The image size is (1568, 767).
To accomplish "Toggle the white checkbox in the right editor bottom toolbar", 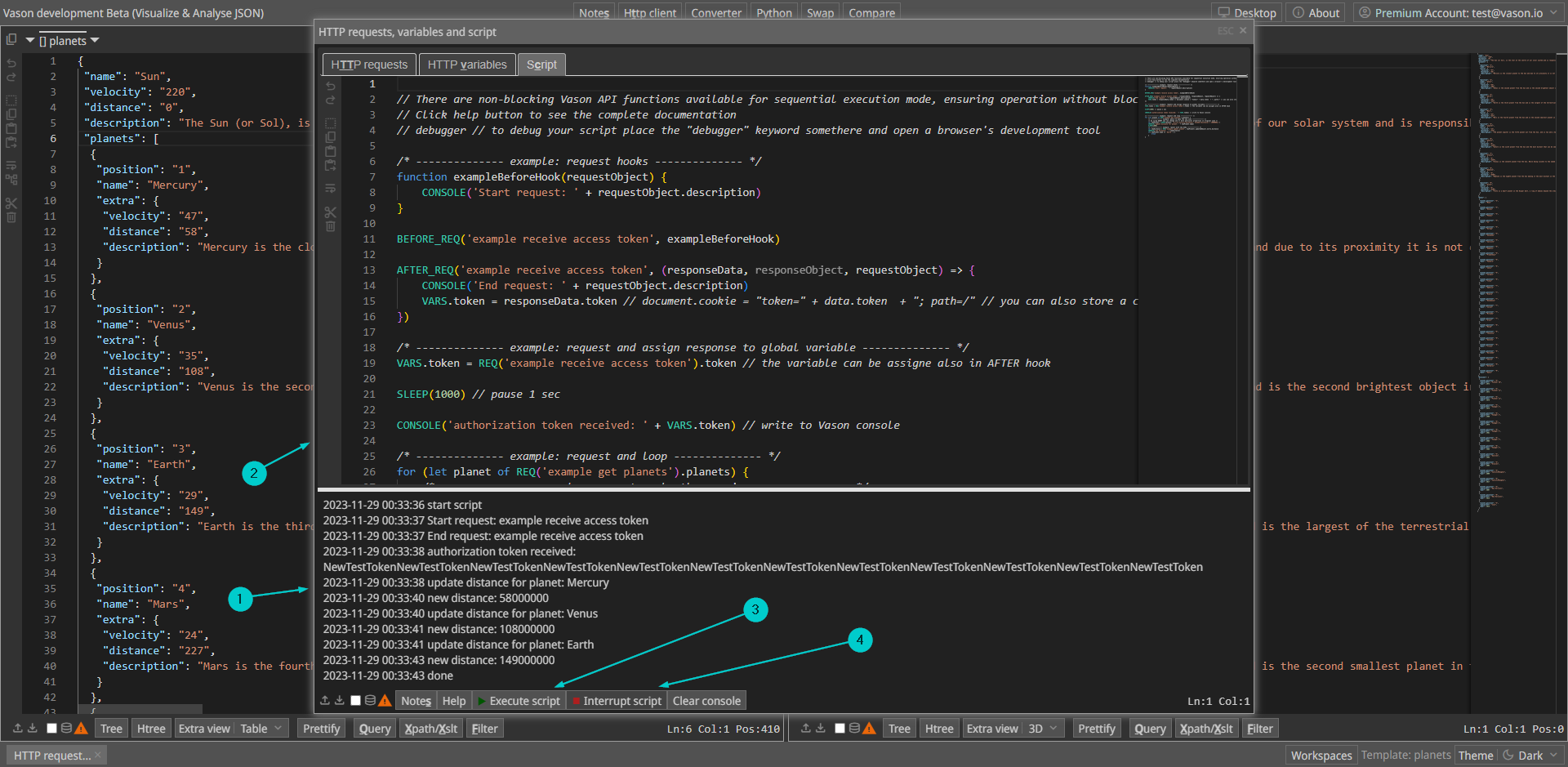I will (840, 729).
